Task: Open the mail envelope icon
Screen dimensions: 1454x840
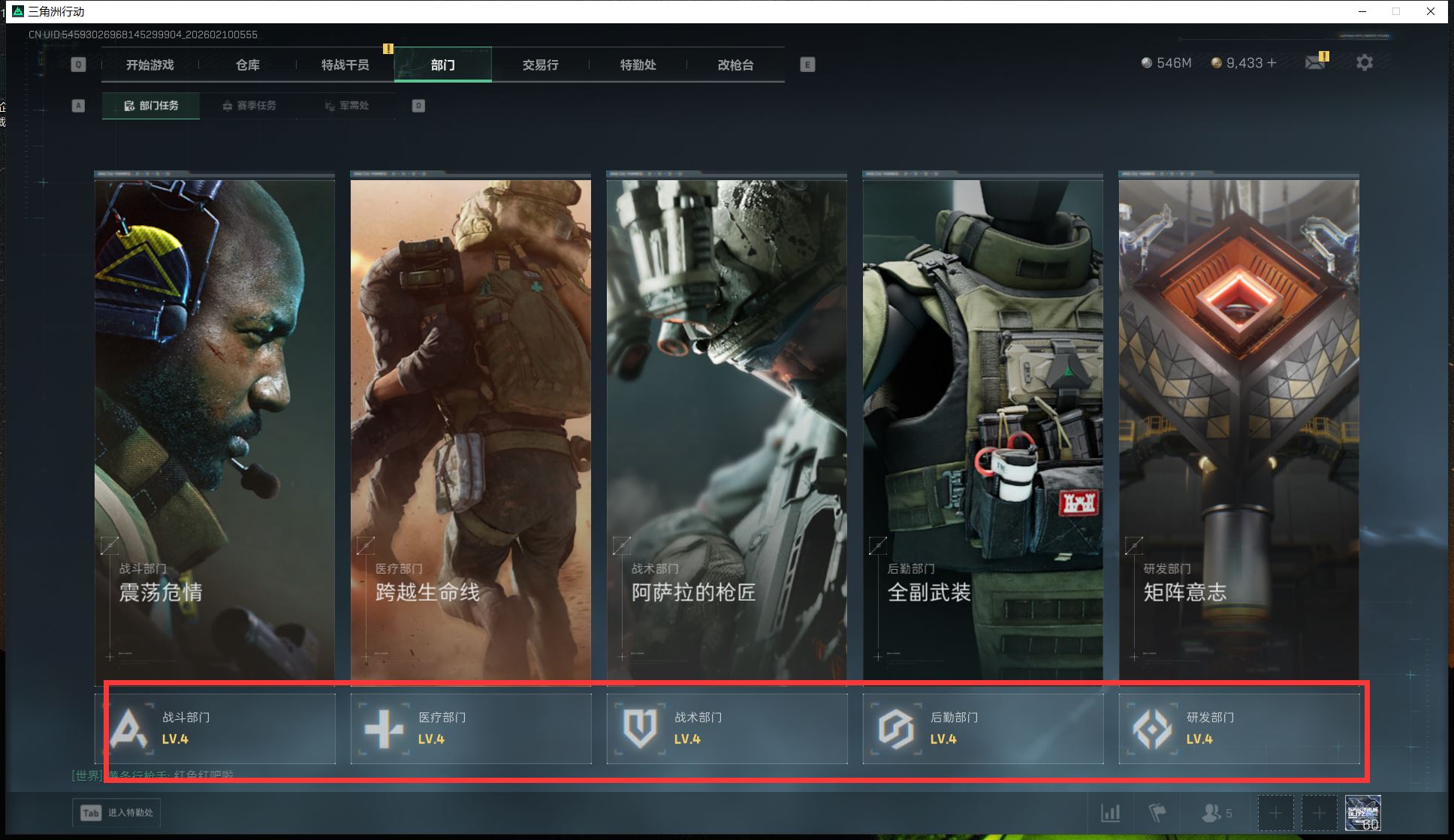Action: click(x=1315, y=63)
